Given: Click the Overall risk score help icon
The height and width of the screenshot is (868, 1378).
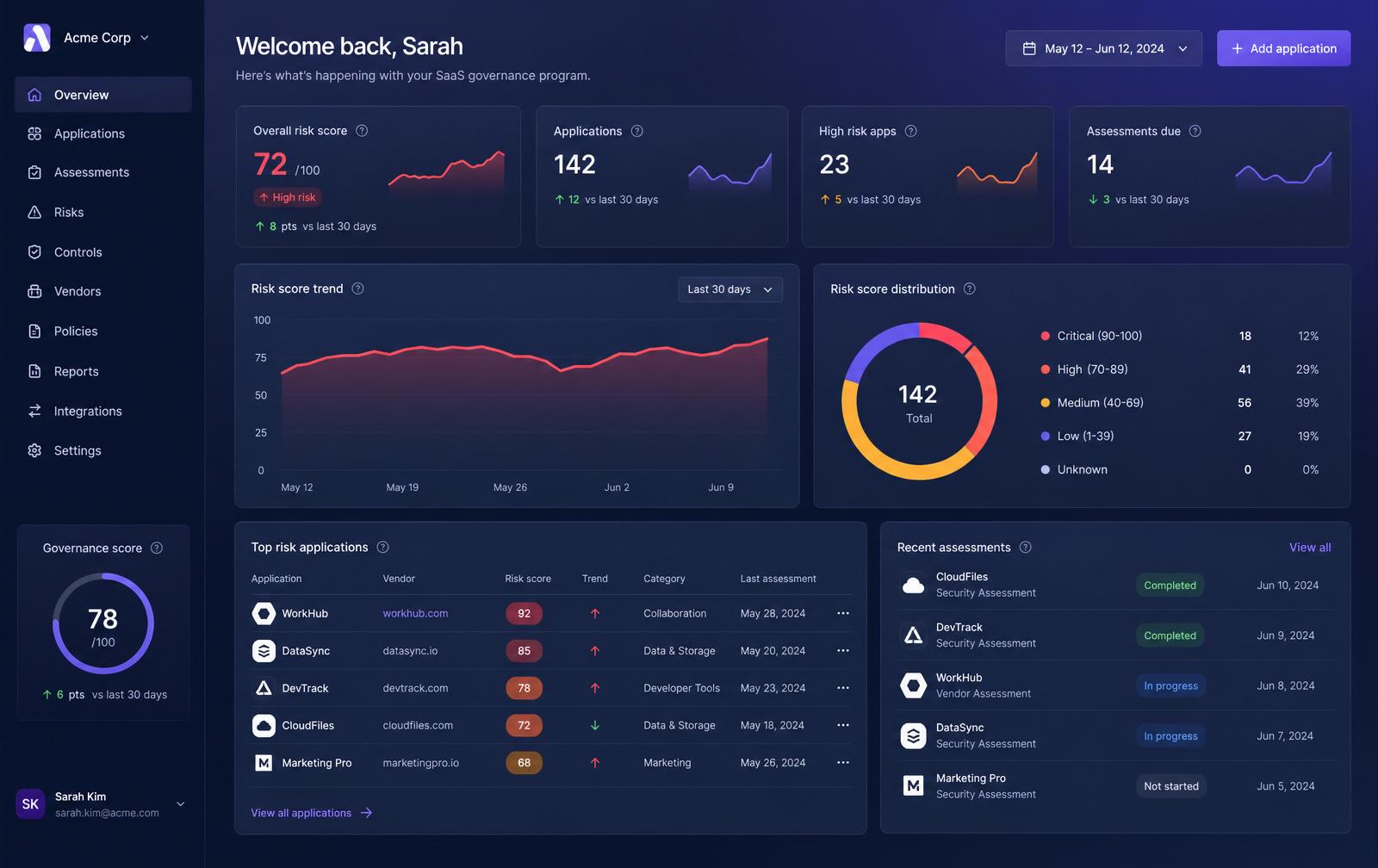Looking at the screenshot, I should point(362,131).
